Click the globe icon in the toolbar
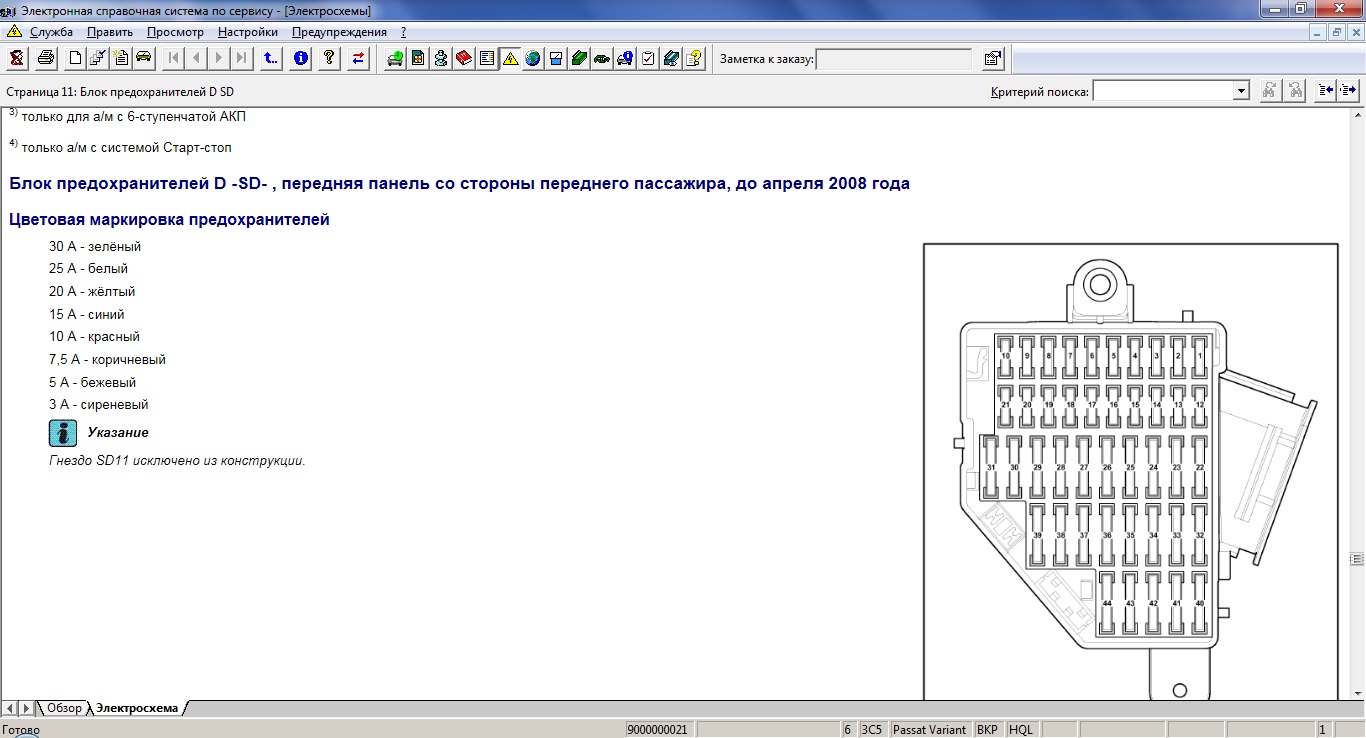 [533, 59]
